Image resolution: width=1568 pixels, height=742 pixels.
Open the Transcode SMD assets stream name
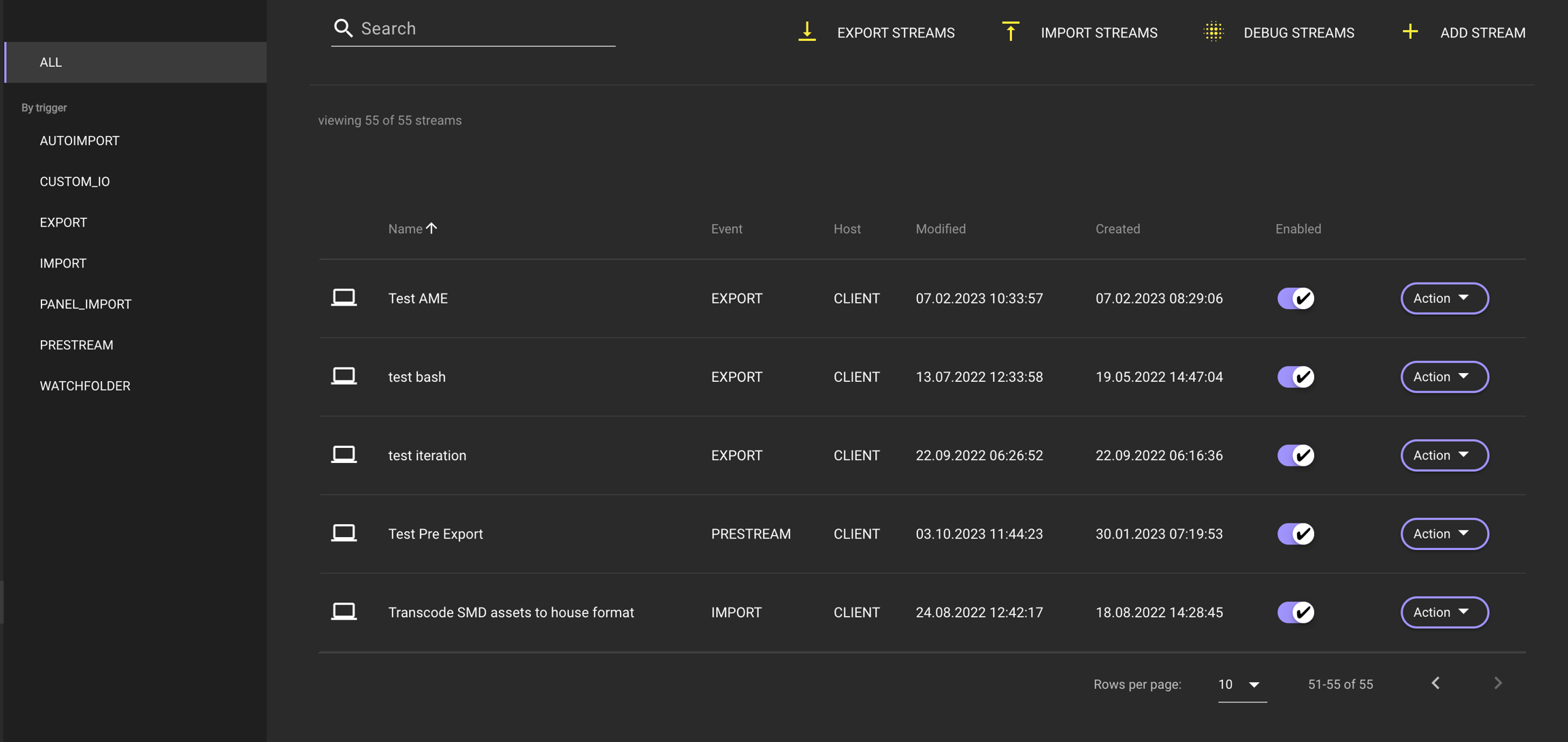point(510,613)
